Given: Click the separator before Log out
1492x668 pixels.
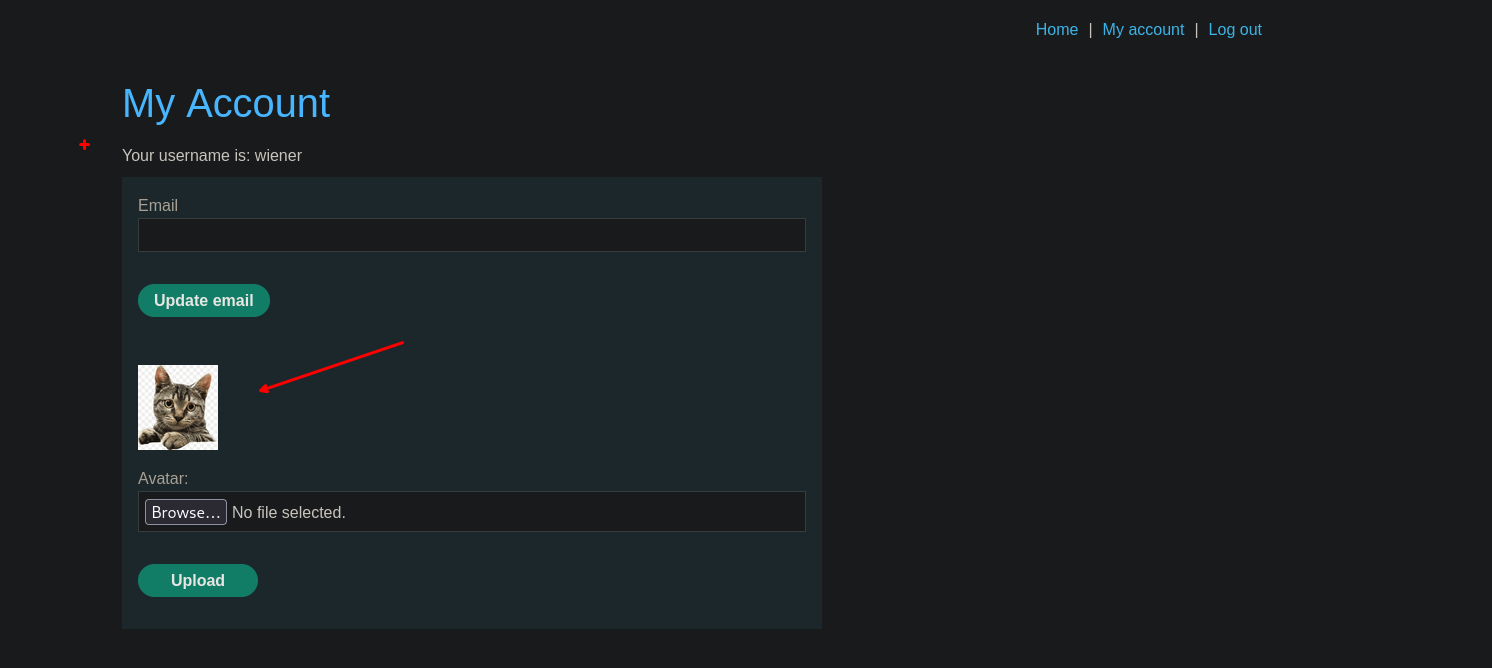Looking at the screenshot, I should point(1196,30).
